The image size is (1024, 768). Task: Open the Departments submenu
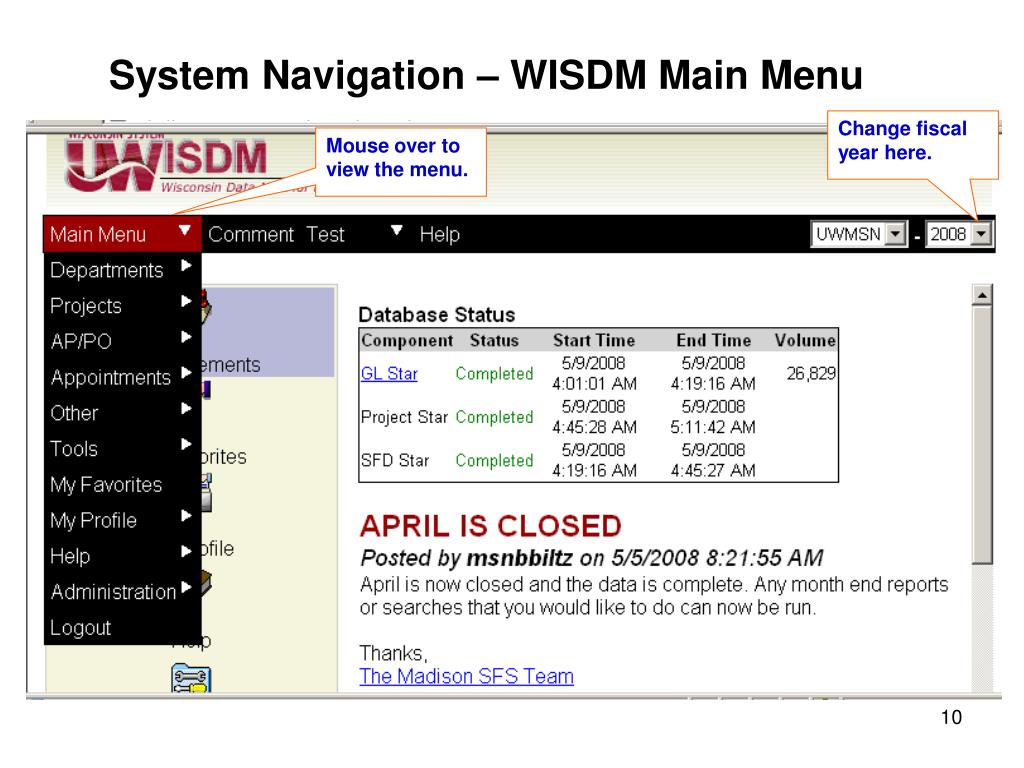point(121,270)
